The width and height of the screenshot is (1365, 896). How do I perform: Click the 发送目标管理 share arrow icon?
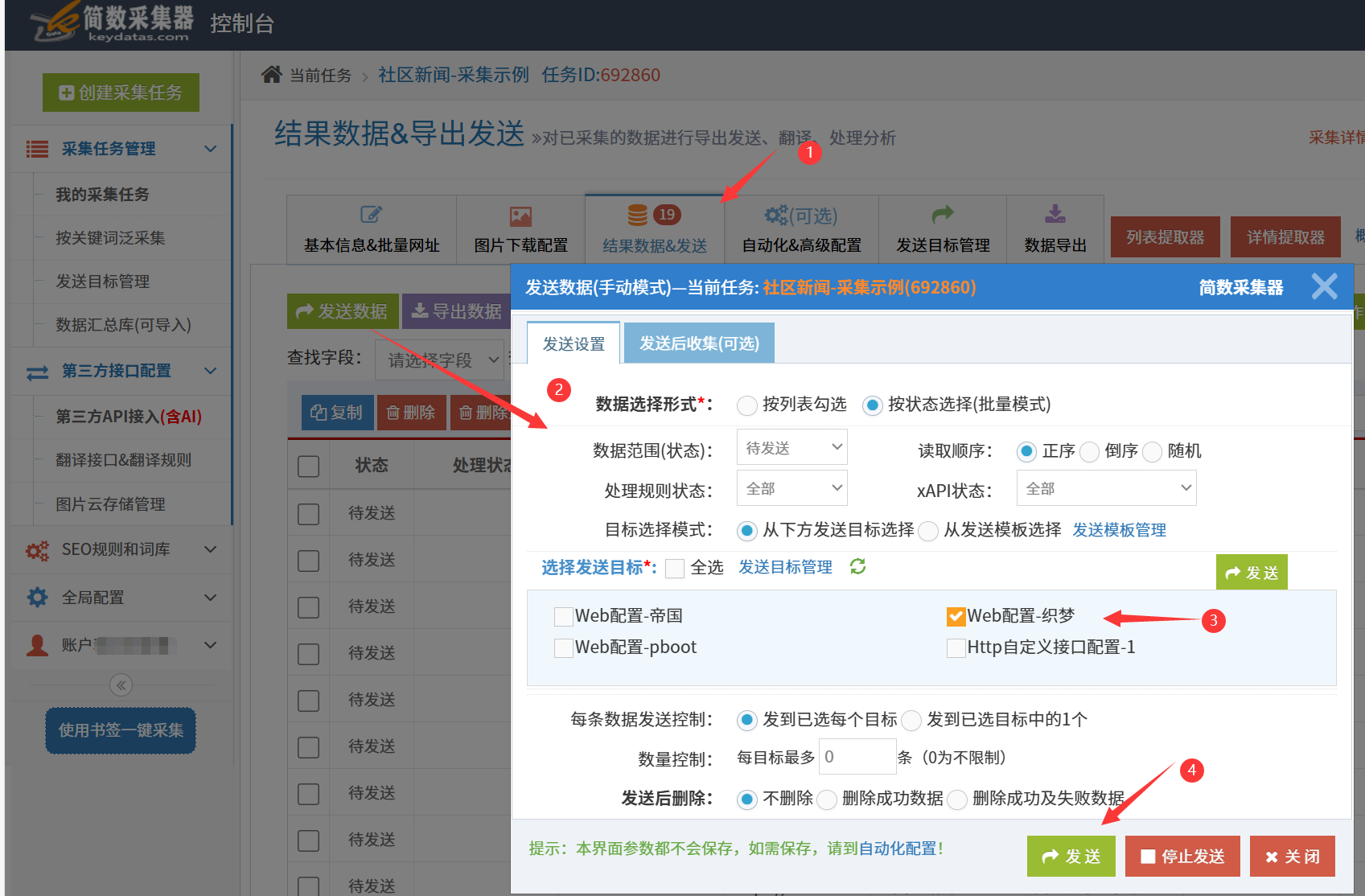[943, 215]
